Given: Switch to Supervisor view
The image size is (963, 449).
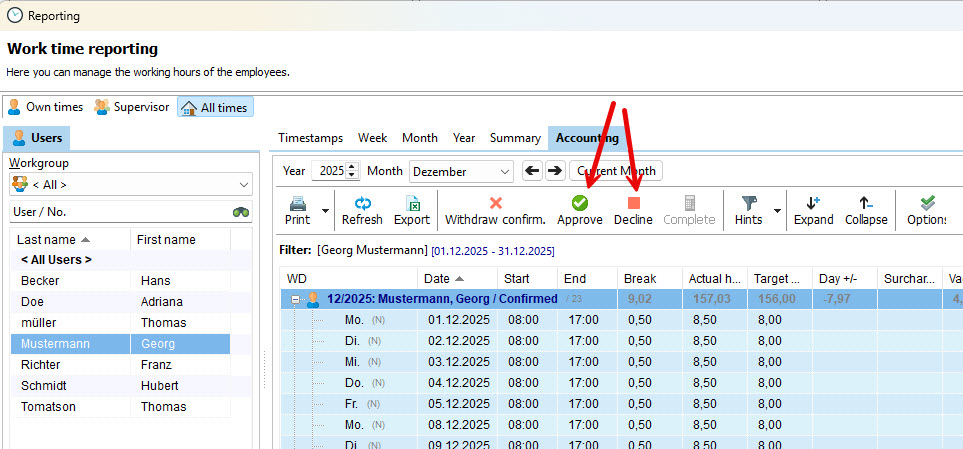Looking at the screenshot, I should click(x=131, y=107).
